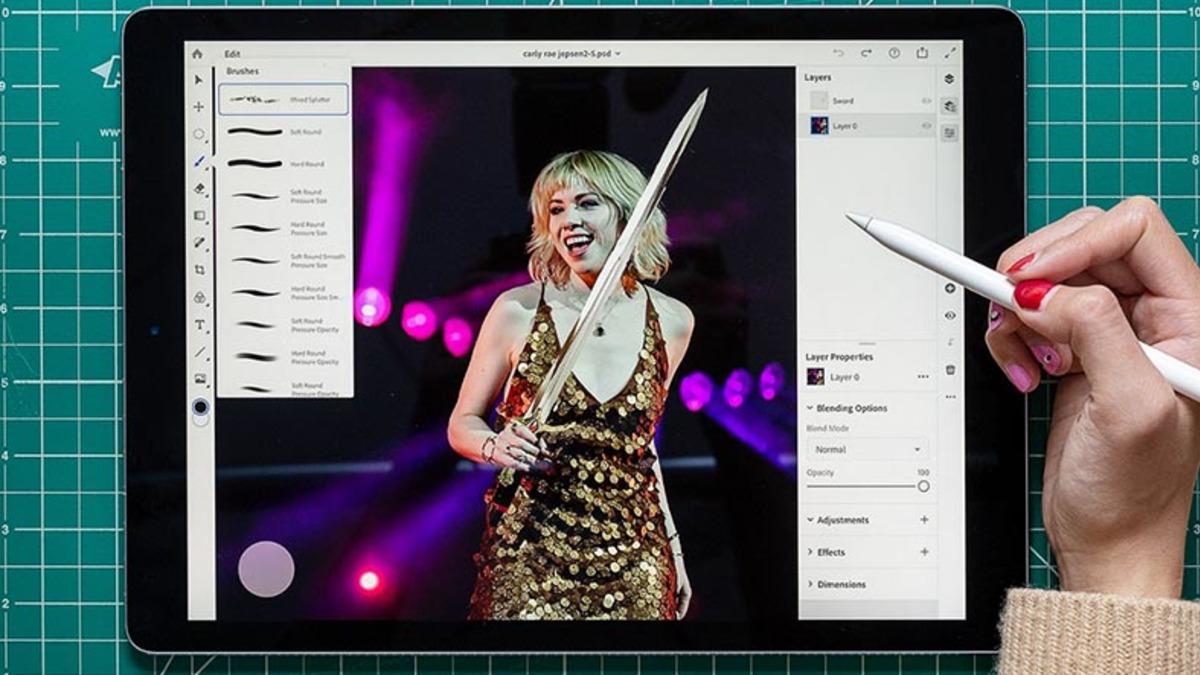Select the Brush tool

coord(198,157)
